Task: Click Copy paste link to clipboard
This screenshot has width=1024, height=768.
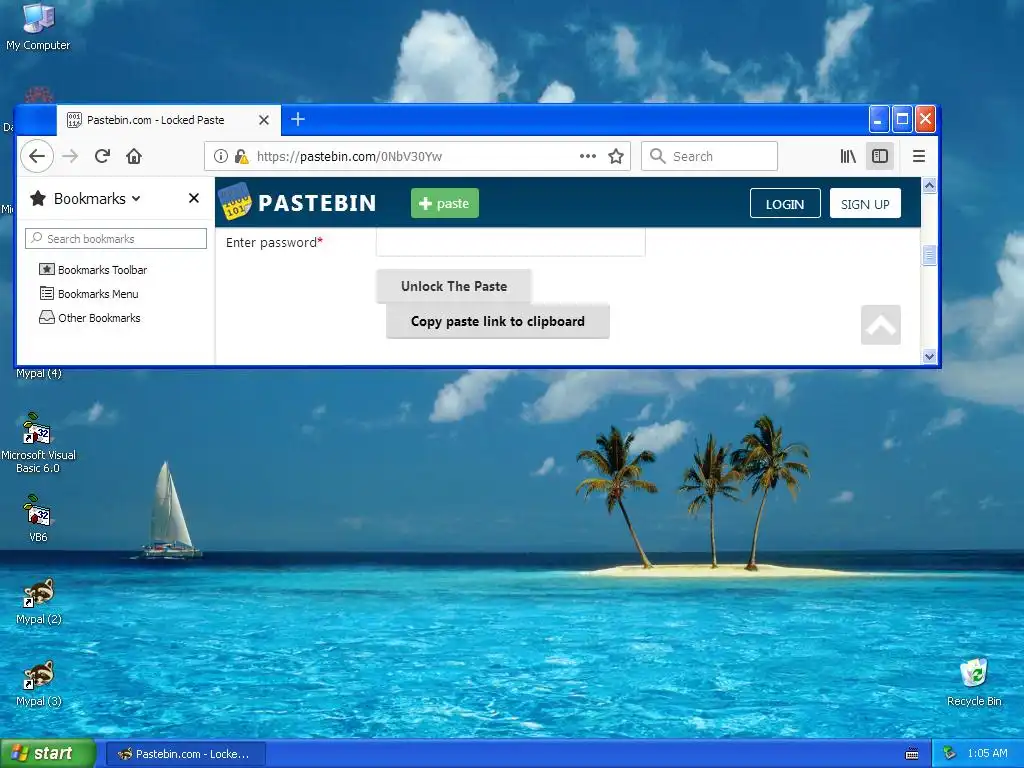Action: [x=498, y=321]
